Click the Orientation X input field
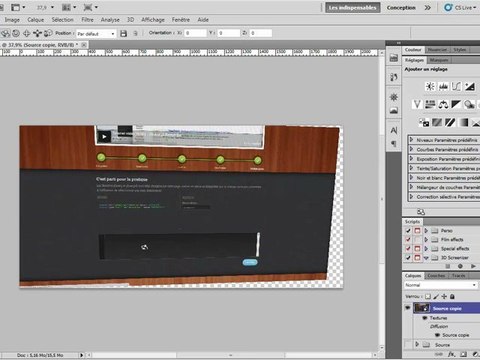480x360 pixels. click(x=195, y=33)
